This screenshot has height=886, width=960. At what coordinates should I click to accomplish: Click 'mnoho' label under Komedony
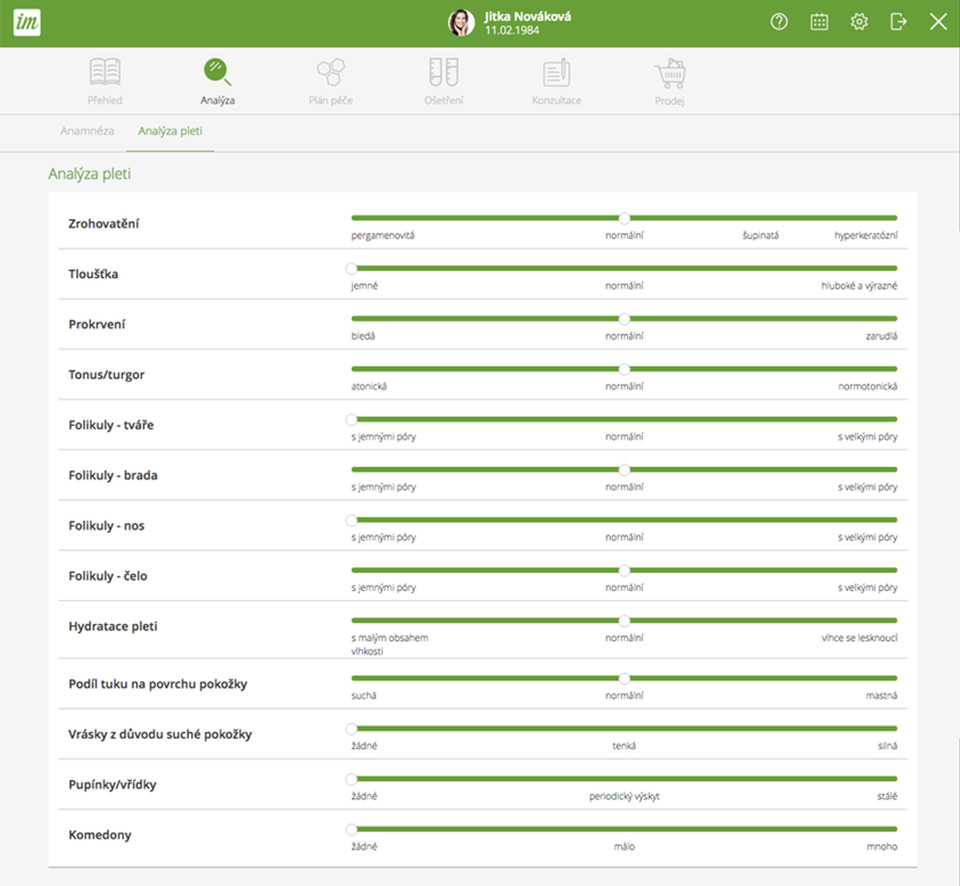(x=882, y=847)
